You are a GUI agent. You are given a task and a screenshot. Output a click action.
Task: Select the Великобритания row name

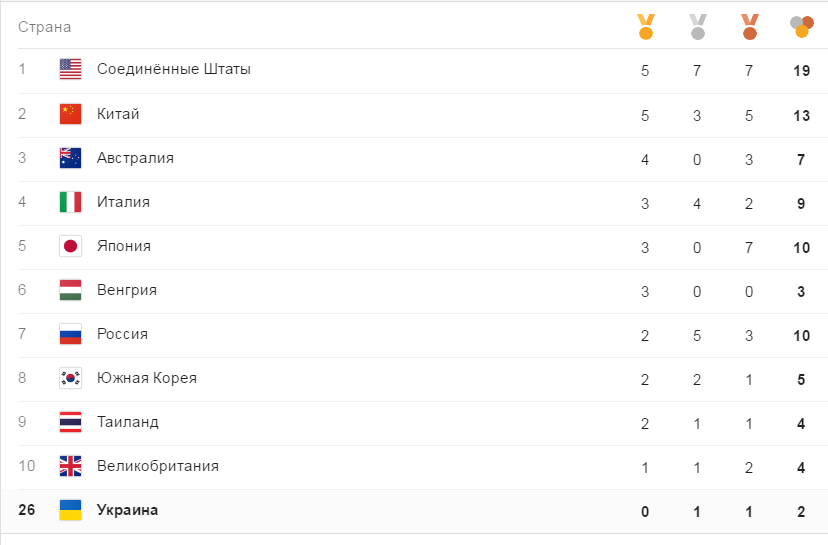point(157,466)
